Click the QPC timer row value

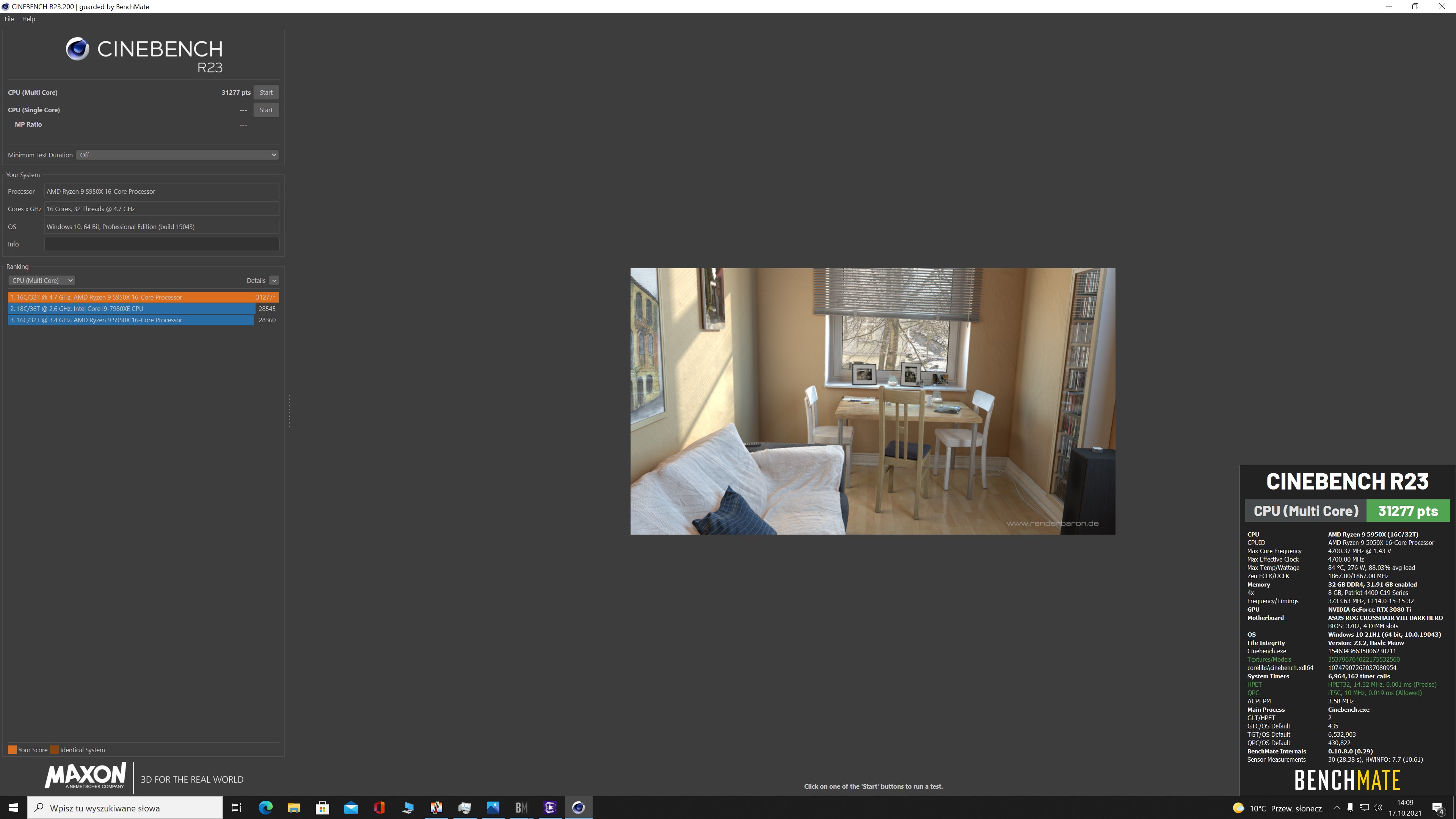tap(1374, 693)
